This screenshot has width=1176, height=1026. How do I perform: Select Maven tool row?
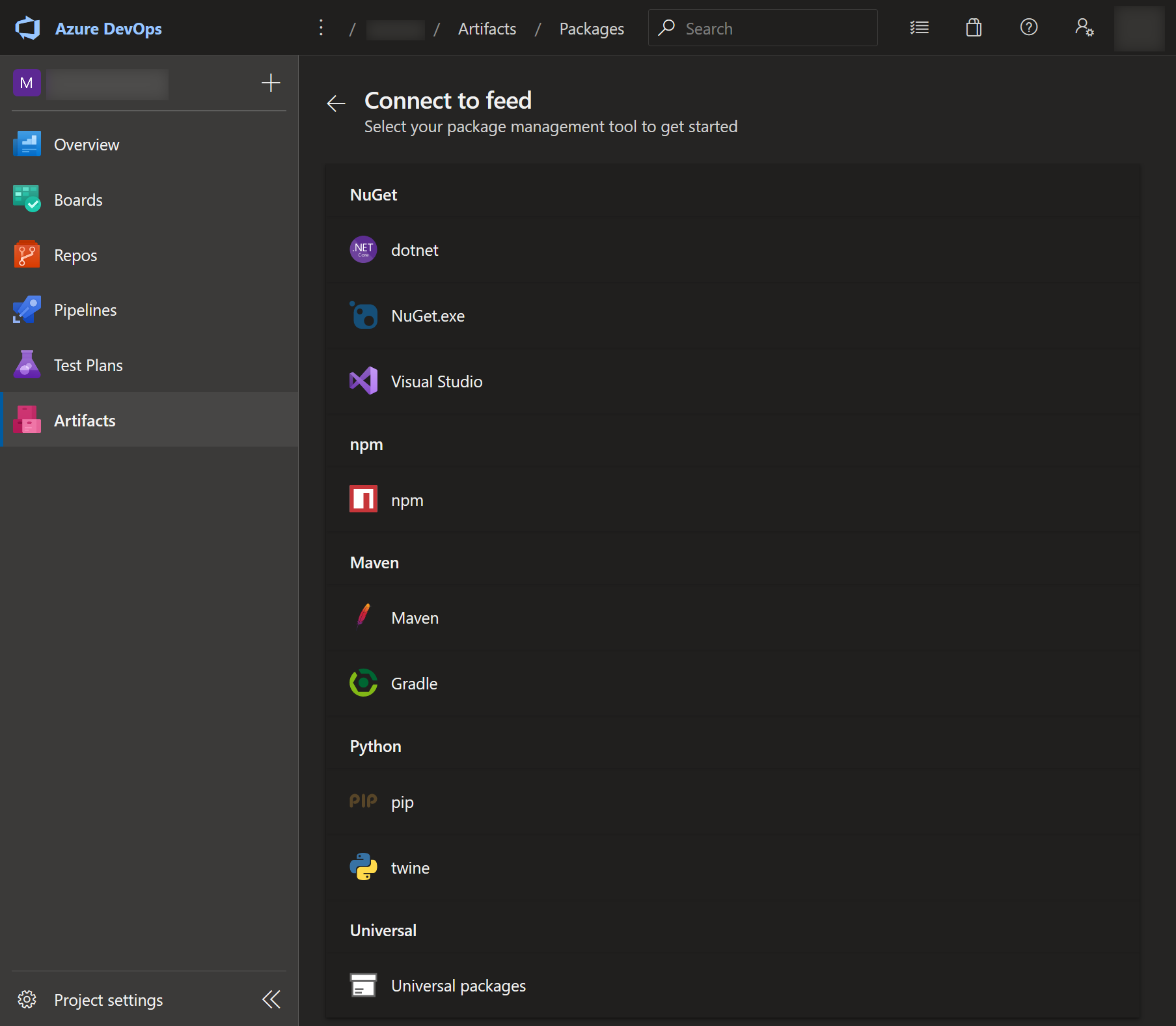coord(733,618)
